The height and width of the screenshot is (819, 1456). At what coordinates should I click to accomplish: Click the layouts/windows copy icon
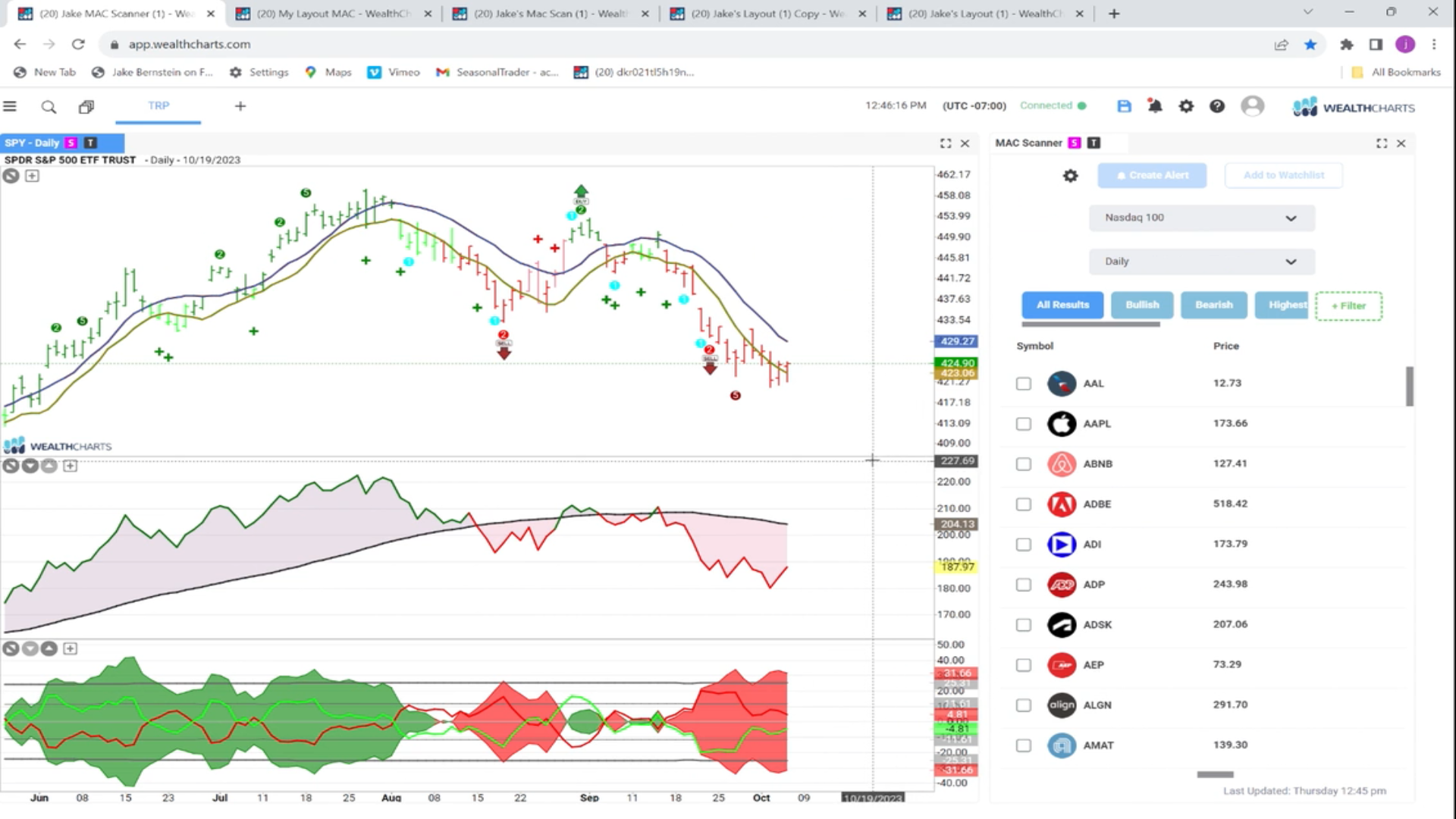click(x=86, y=107)
